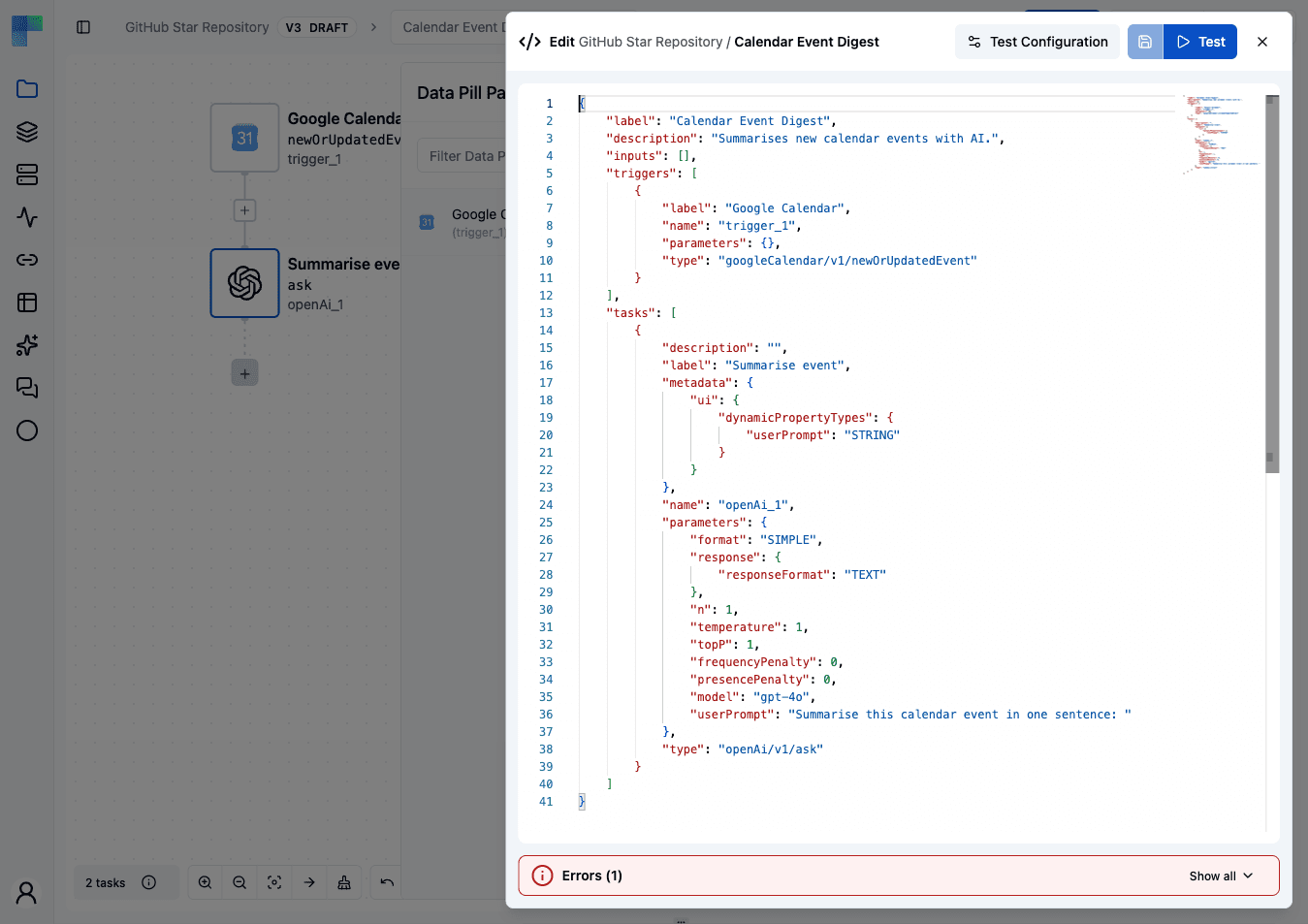Toggle the sidebar panel icon
The image size is (1308, 924).
tap(83, 27)
